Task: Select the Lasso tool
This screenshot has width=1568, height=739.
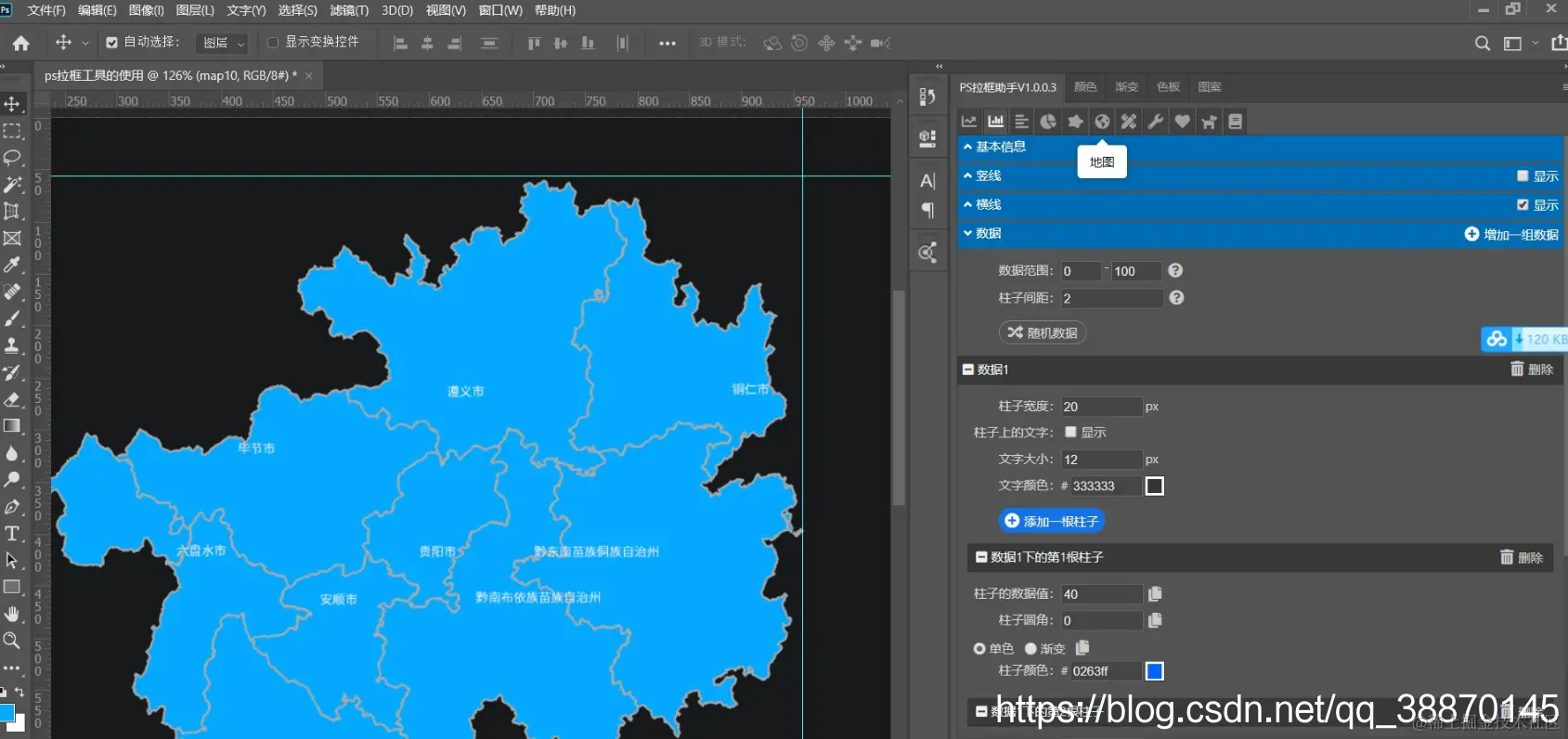Action: coord(12,158)
